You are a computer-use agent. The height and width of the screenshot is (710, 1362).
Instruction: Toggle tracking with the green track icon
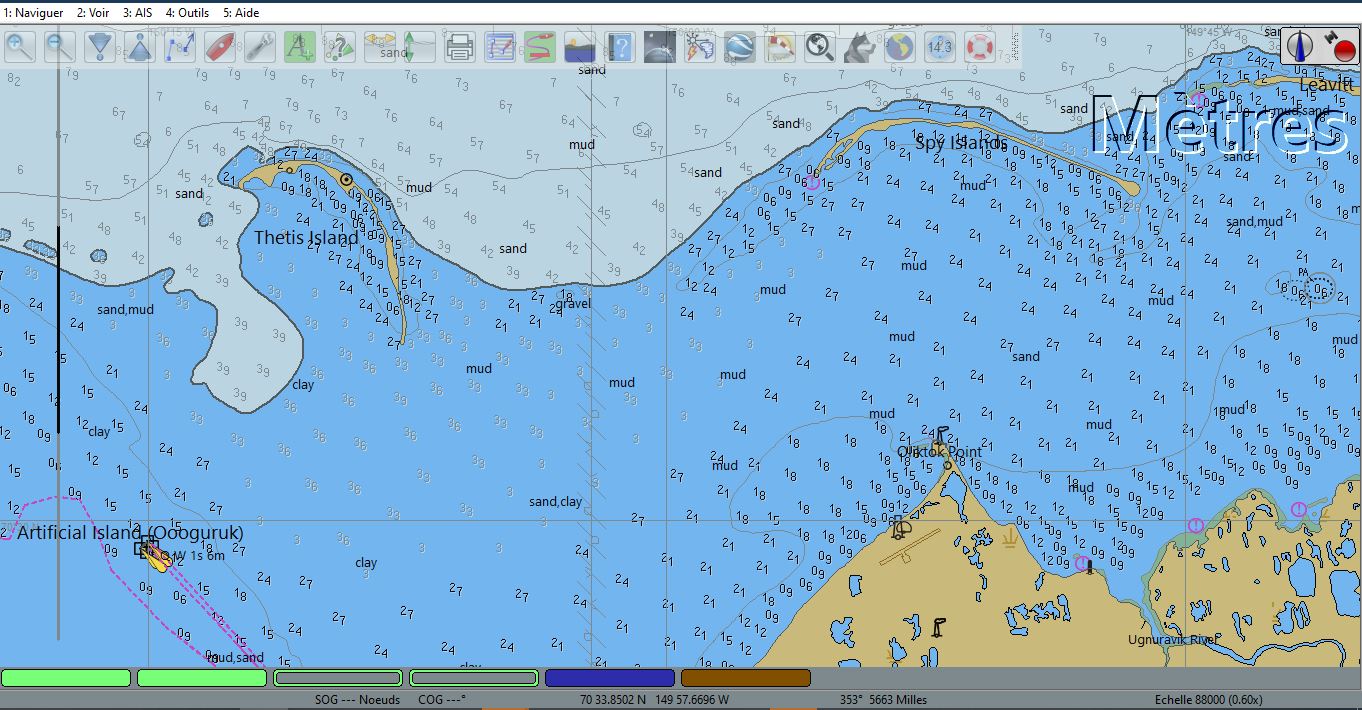coord(540,47)
